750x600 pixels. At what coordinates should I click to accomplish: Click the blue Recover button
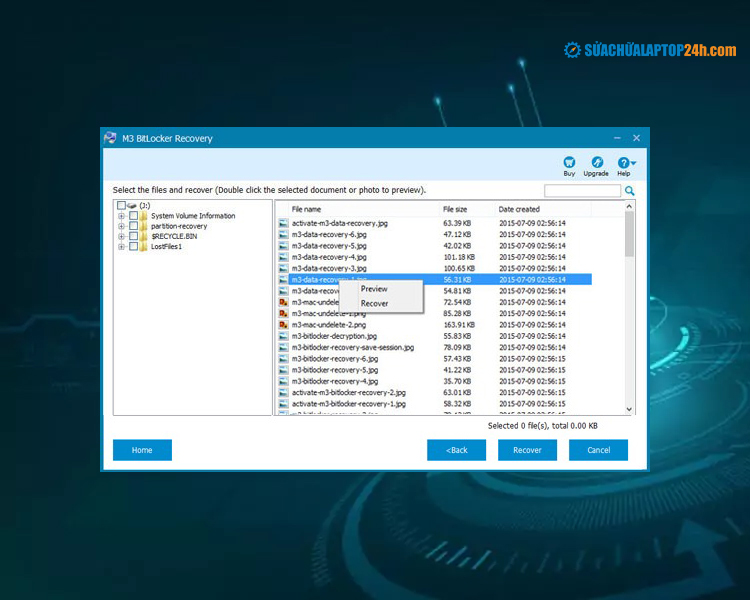pyautogui.click(x=527, y=450)
